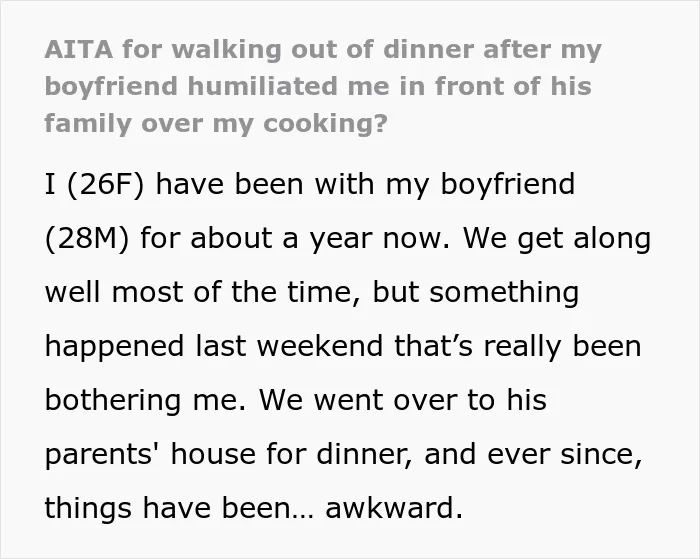
Task: Click "boyfriend humiliated me" in the title
Action: [217, 87]
